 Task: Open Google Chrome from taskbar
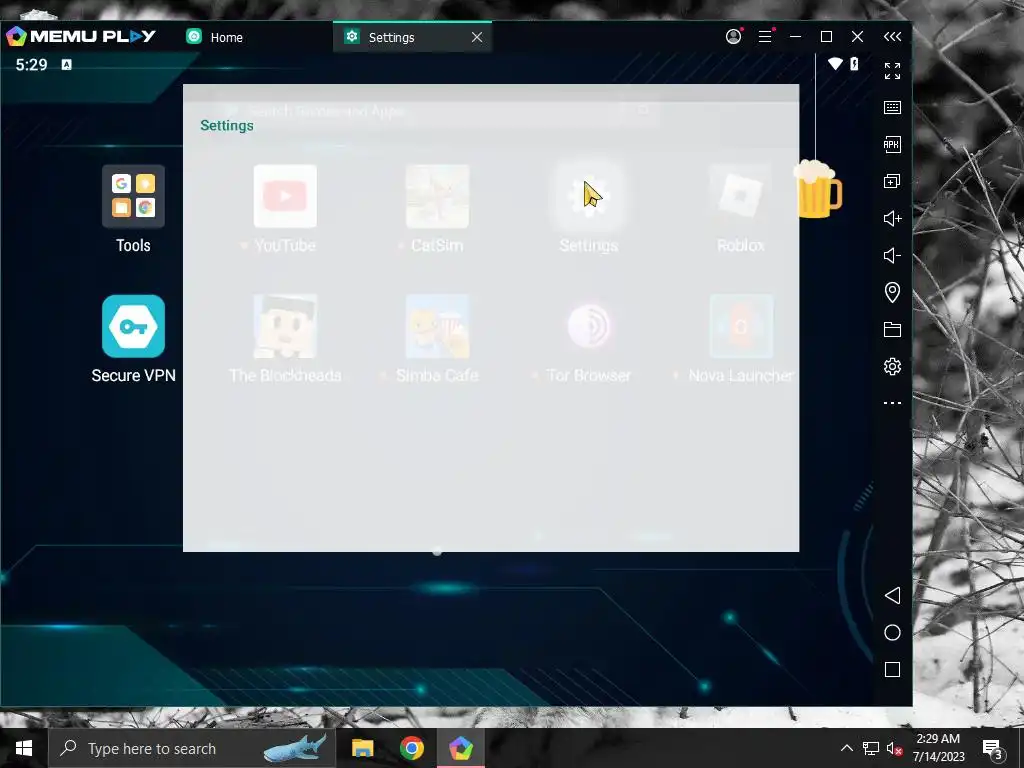[411, 748]
